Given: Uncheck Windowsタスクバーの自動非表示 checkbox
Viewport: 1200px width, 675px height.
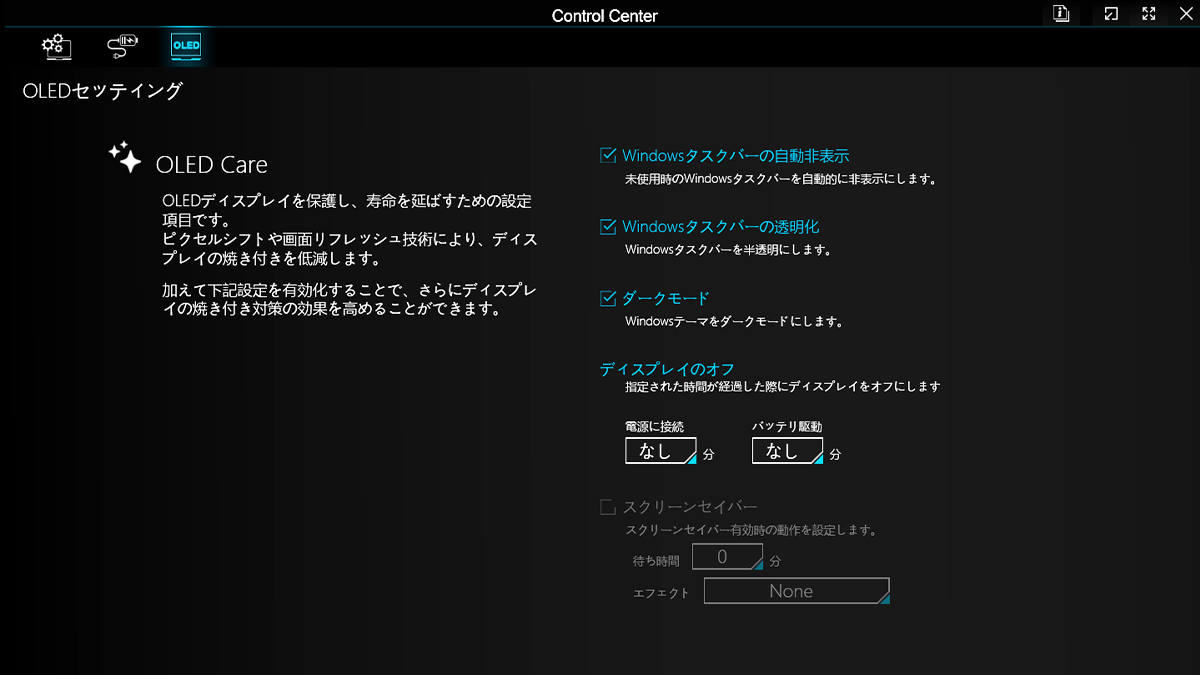Looking at the screenshot, I should (x=608, y=156).
